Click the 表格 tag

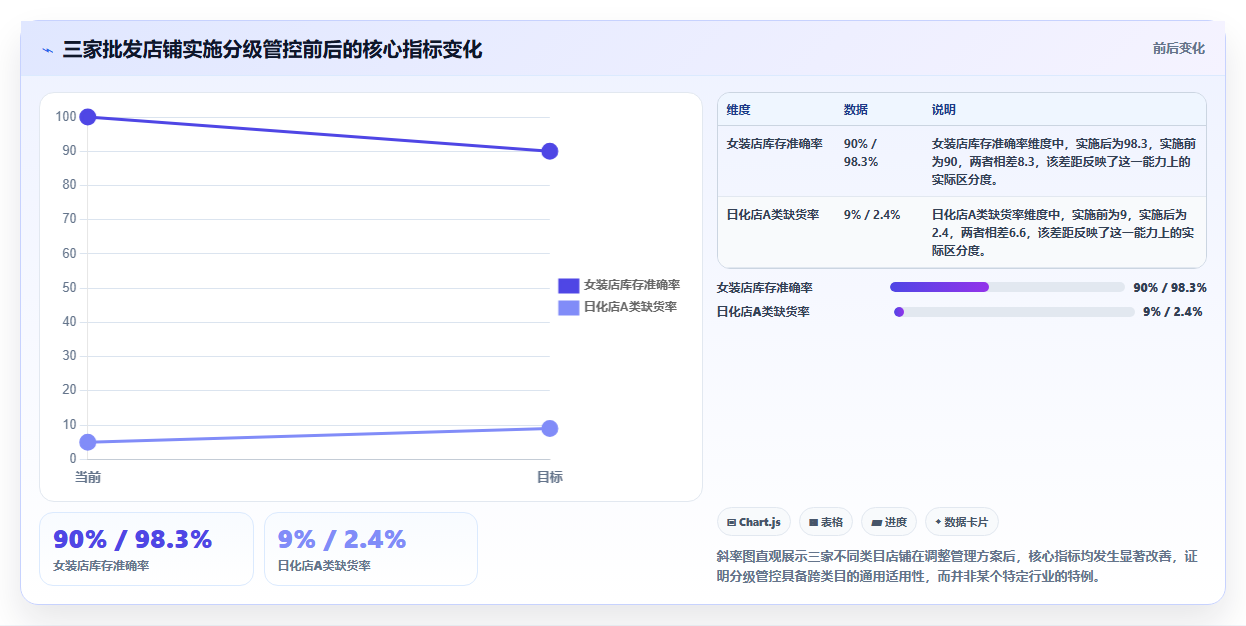(x=826, y=522)
